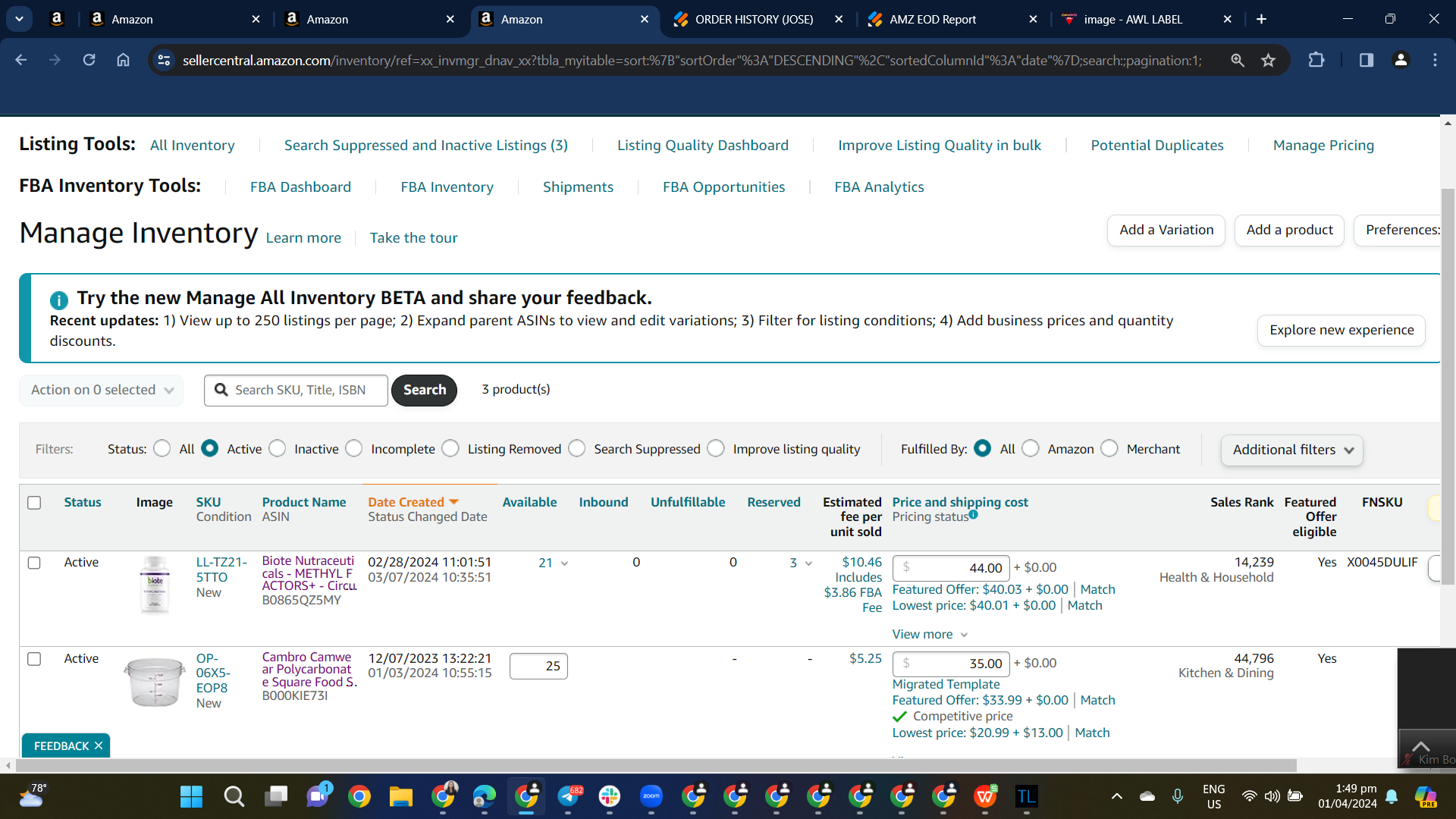This screenshot has height=819, width=1456.
Task: Click the Search button
Action: 425,390
